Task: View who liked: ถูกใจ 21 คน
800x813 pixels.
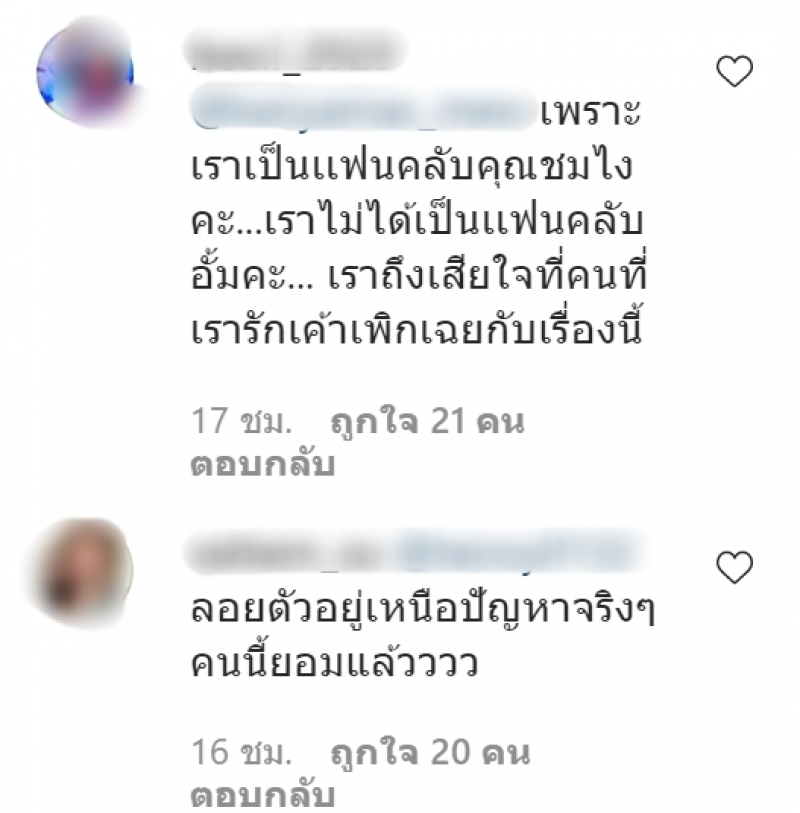Action: [x=427, y=422]
